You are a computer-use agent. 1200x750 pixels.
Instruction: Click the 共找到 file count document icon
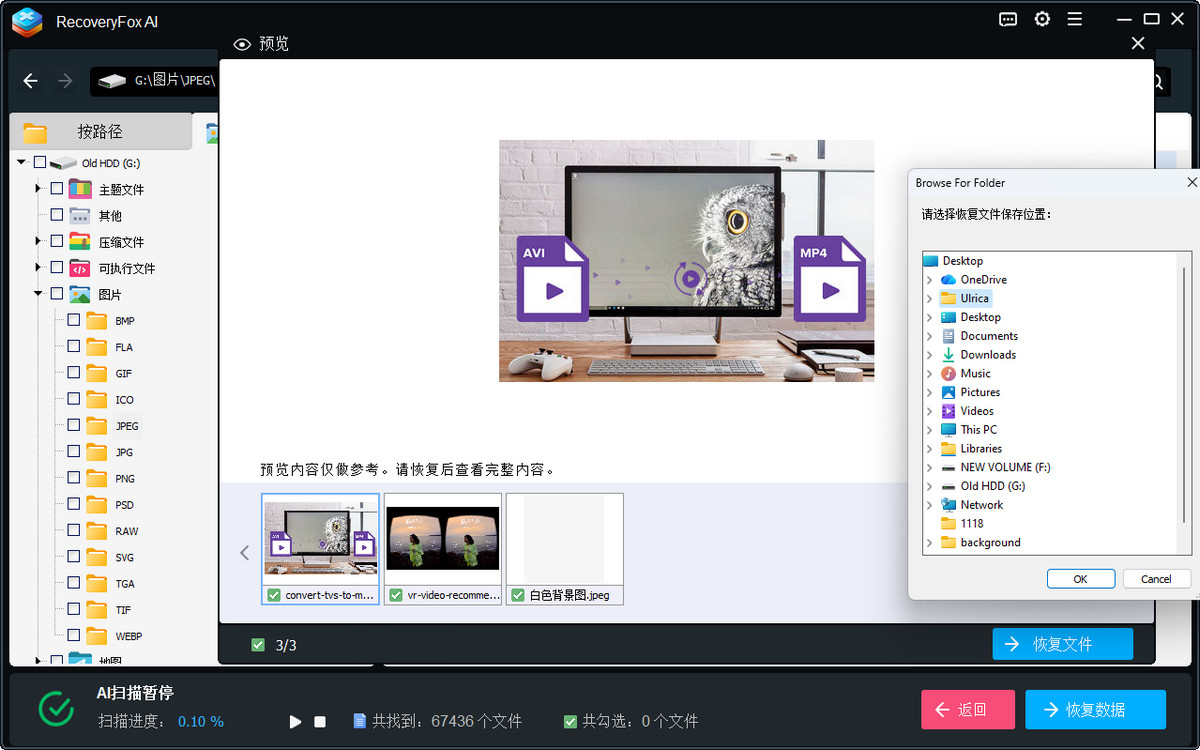360,721
